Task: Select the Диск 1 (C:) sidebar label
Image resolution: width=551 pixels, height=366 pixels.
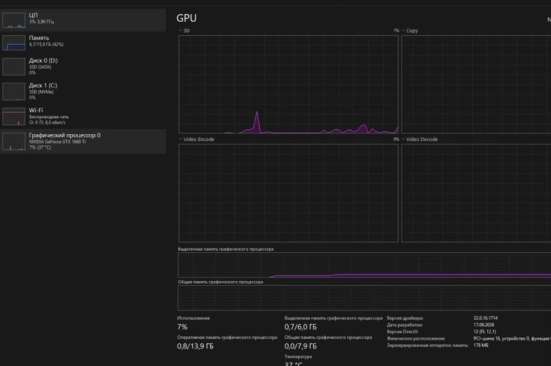Action: [43, 85]
